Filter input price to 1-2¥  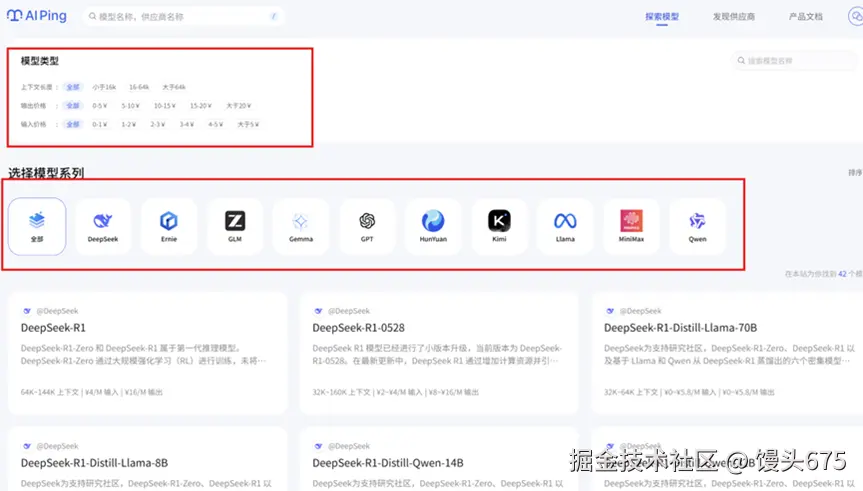(x=129, y=124)
